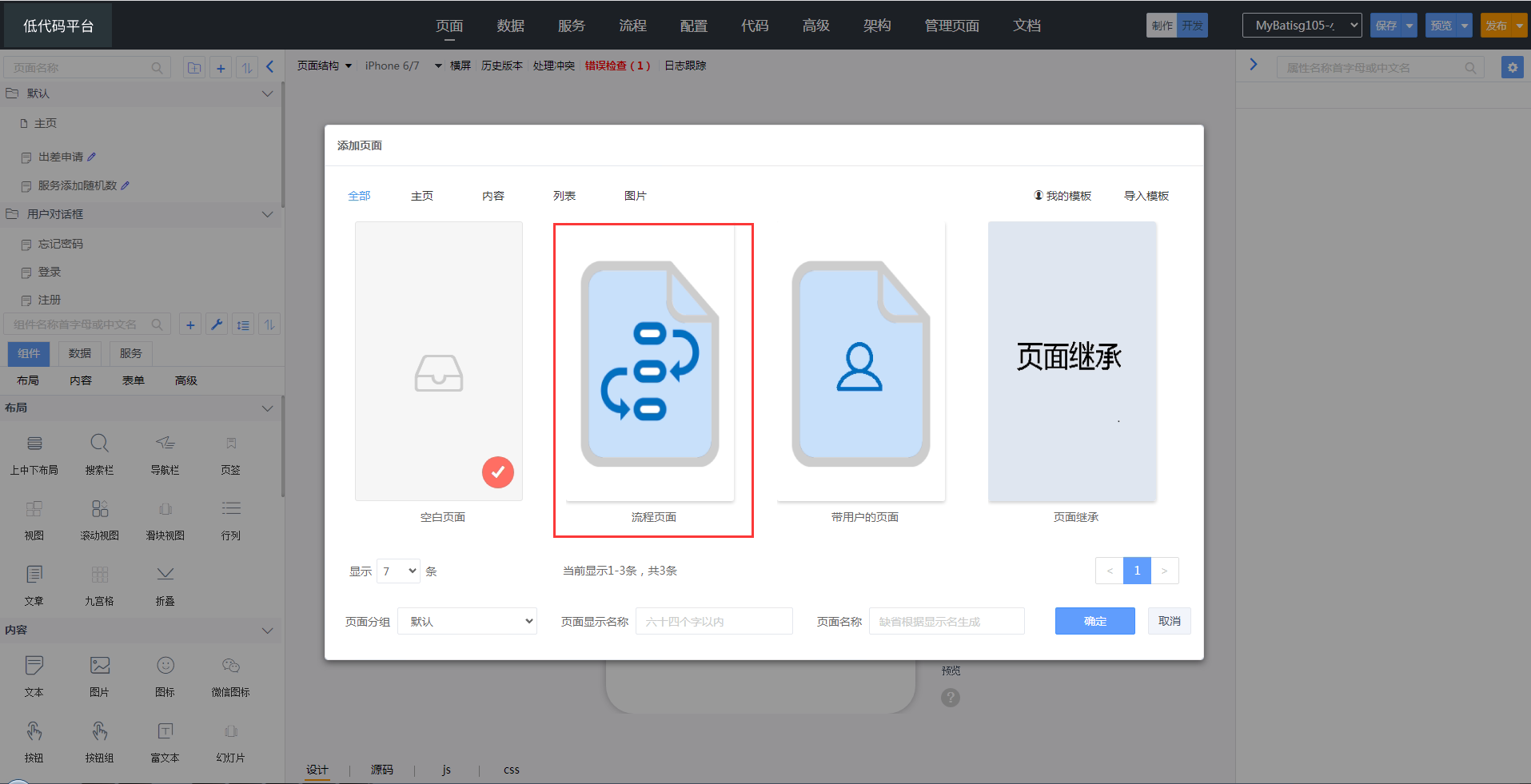This screenshot has height=784, width=1531.
Task: Click the settings gear icon in properties panel
Action: 1512,68
